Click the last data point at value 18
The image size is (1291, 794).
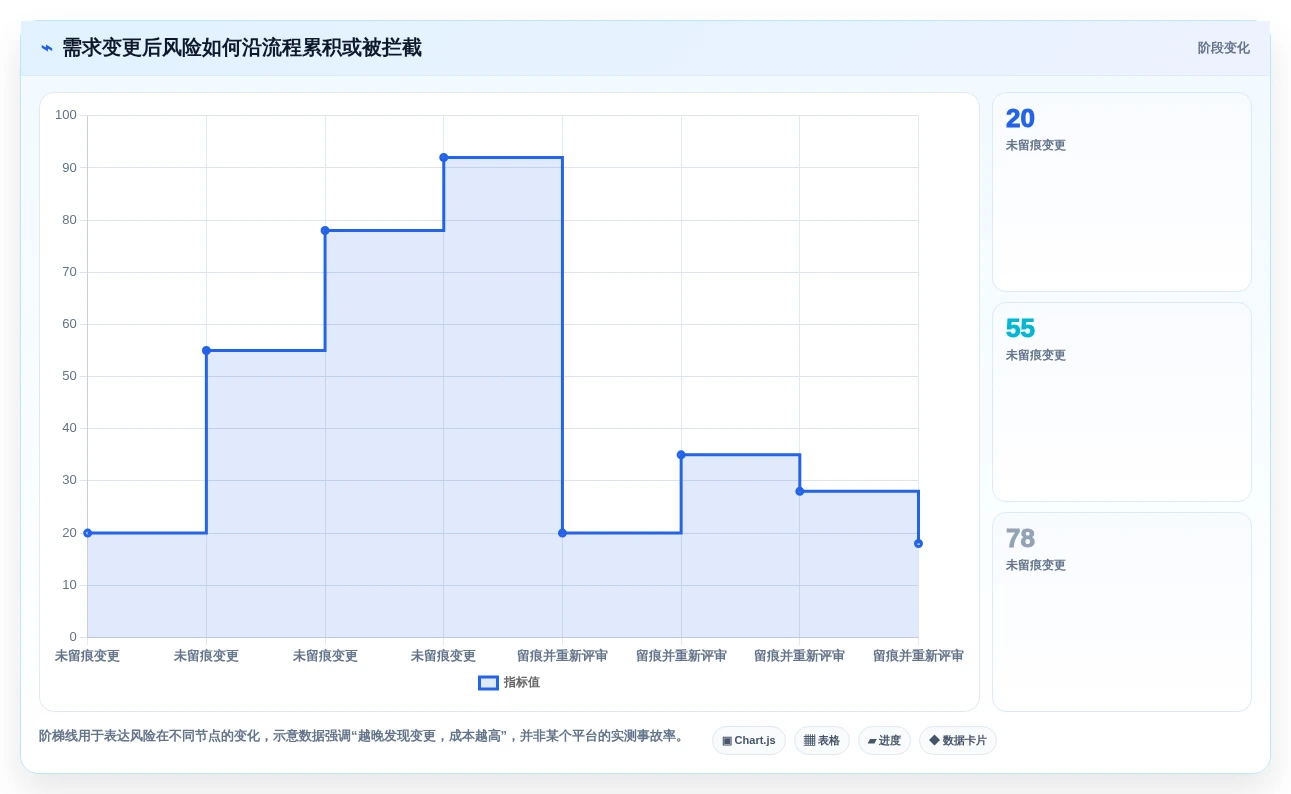tap(918, 543)
